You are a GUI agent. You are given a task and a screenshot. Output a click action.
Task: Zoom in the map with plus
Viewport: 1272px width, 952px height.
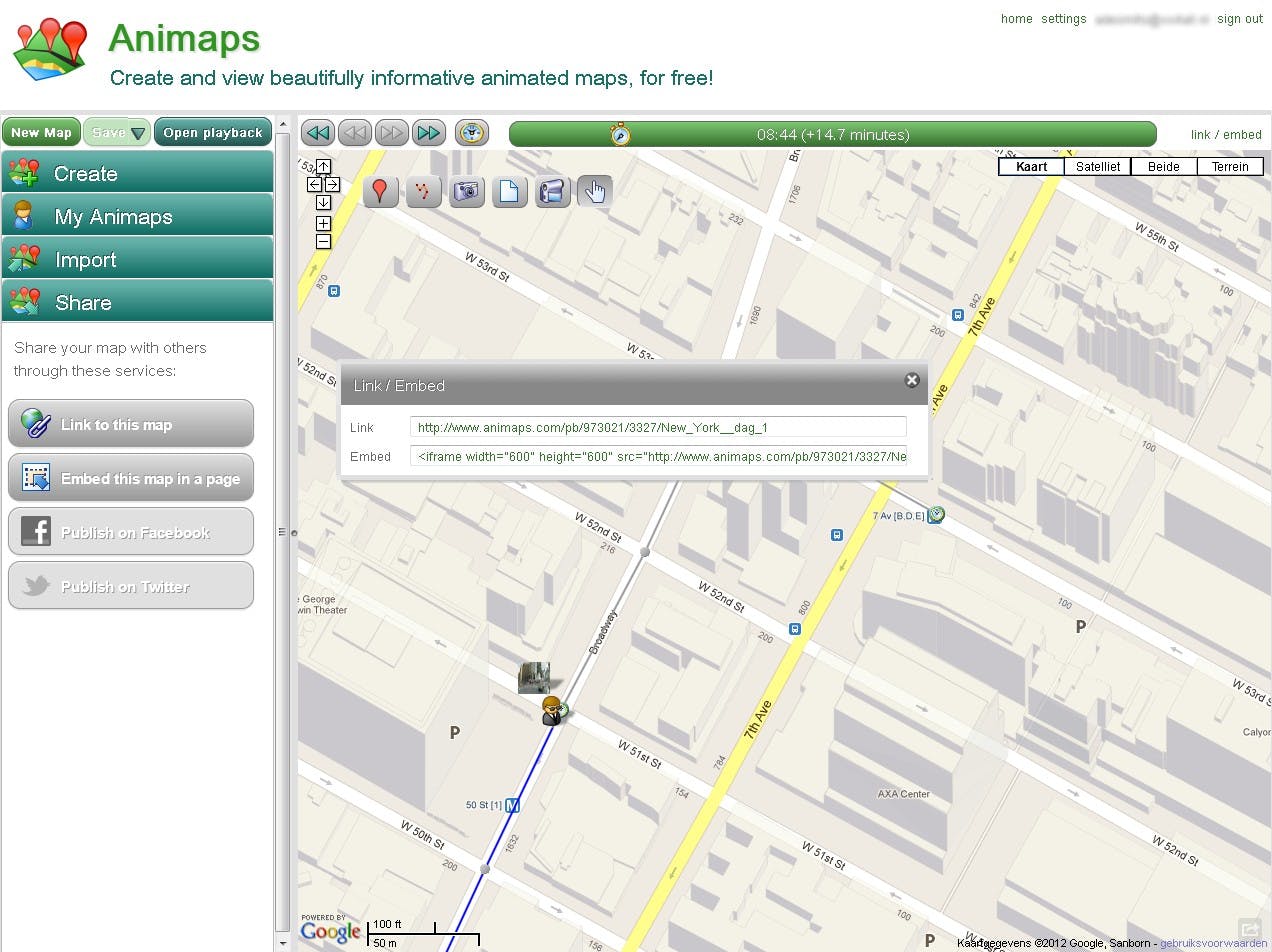coord(323,223)
